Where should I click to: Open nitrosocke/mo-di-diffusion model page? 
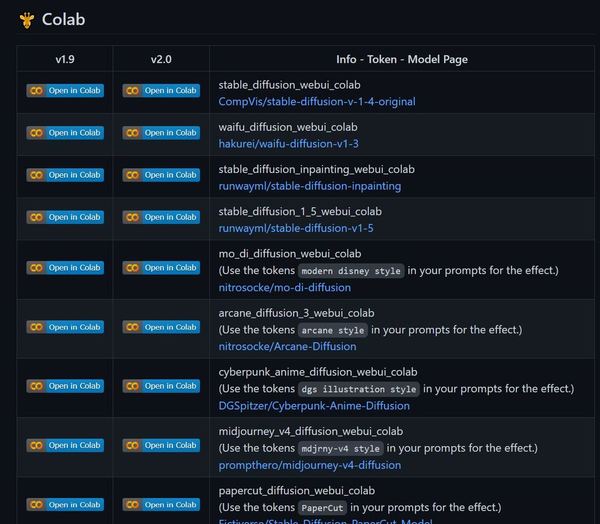pos(284,287)
